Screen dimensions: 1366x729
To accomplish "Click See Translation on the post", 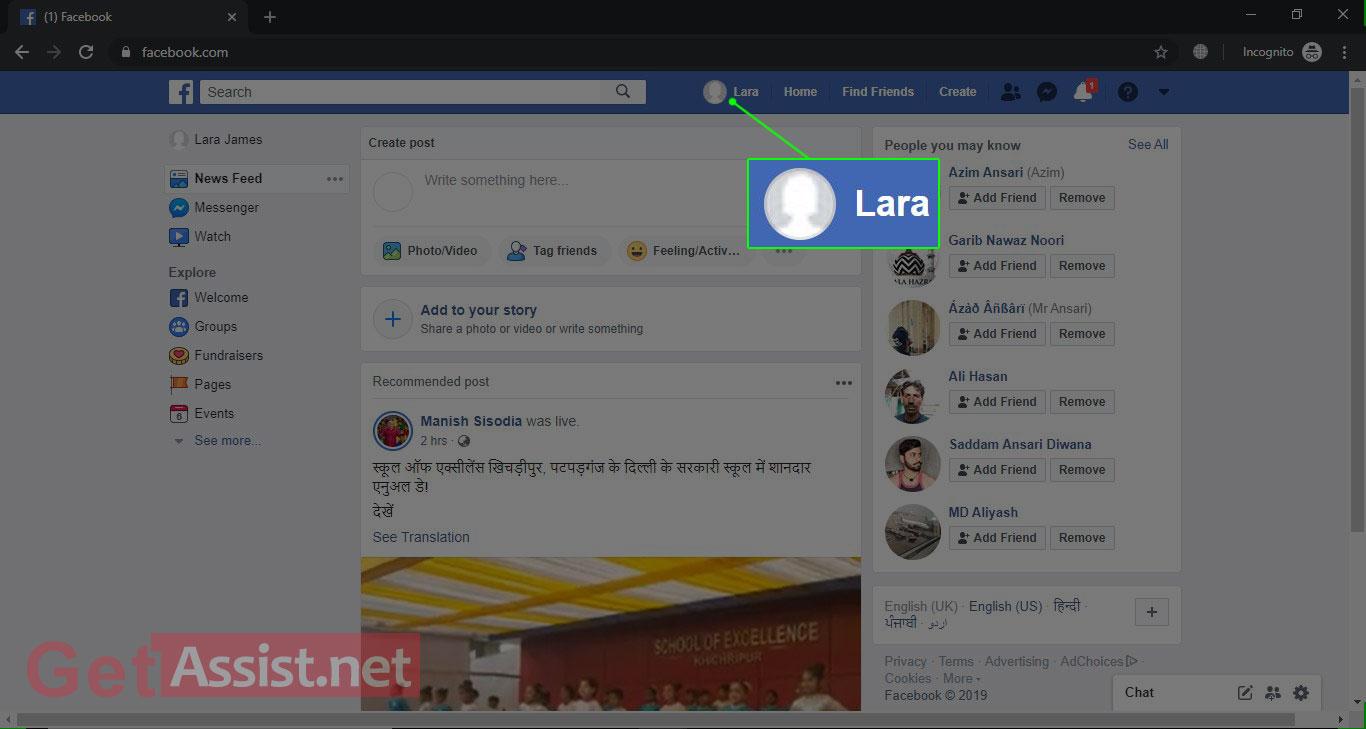I will pos(421,538).
